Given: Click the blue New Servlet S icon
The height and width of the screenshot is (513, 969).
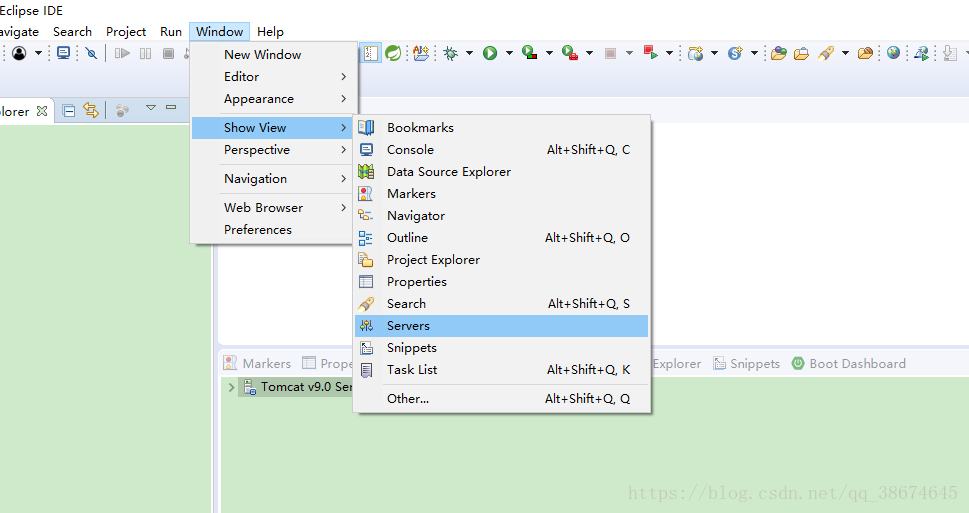Looking at the screenshot, I should (x=735, y=53).
